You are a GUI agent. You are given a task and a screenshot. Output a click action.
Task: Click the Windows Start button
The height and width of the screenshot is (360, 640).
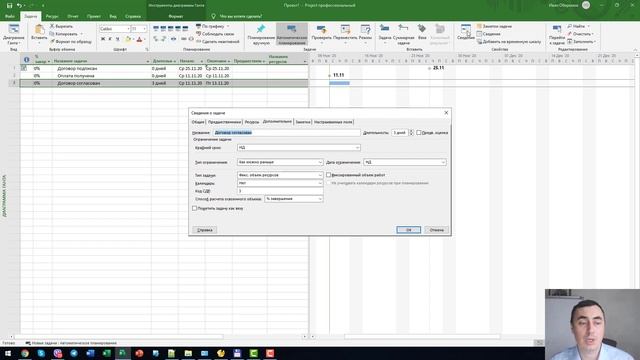pyautogui.click(x=8, y=353)
